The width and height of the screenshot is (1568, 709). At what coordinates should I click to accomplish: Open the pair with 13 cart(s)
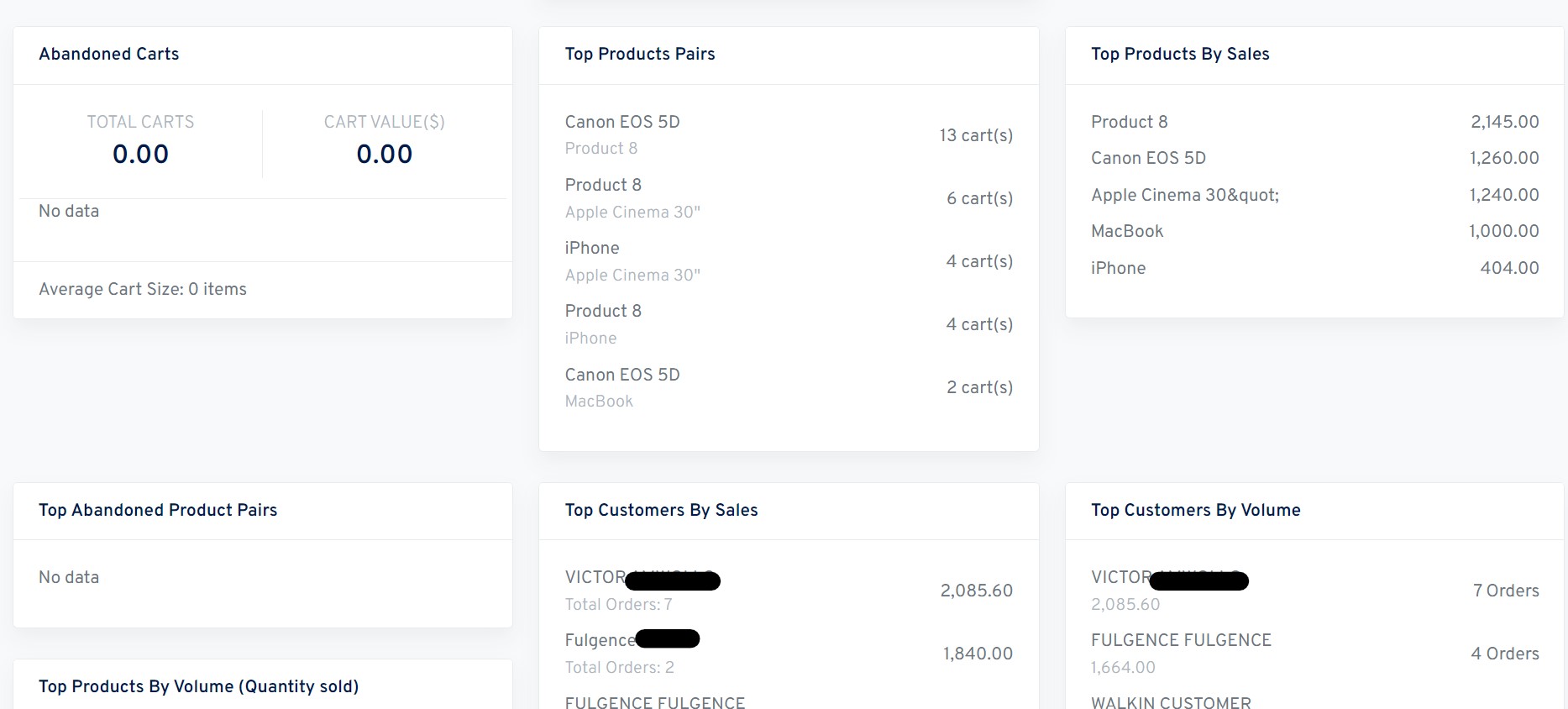(622, 123)
